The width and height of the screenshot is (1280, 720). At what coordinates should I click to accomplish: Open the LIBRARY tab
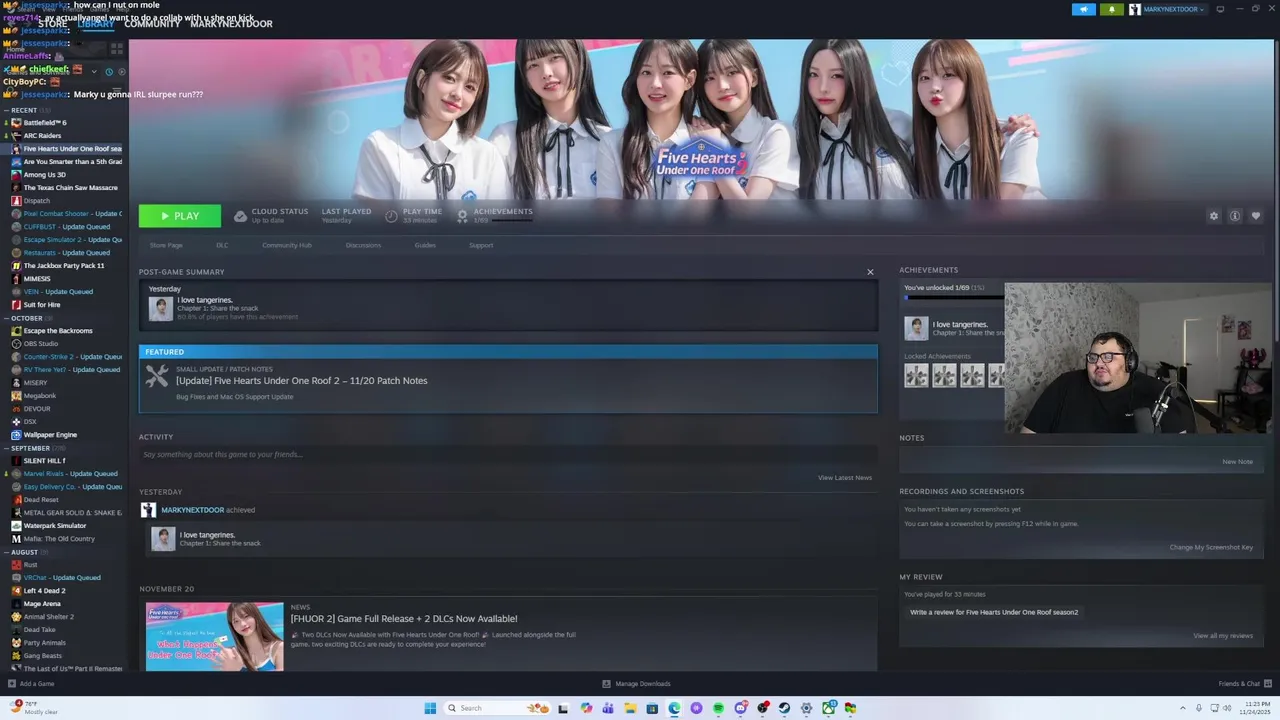(x=96, y=24)
